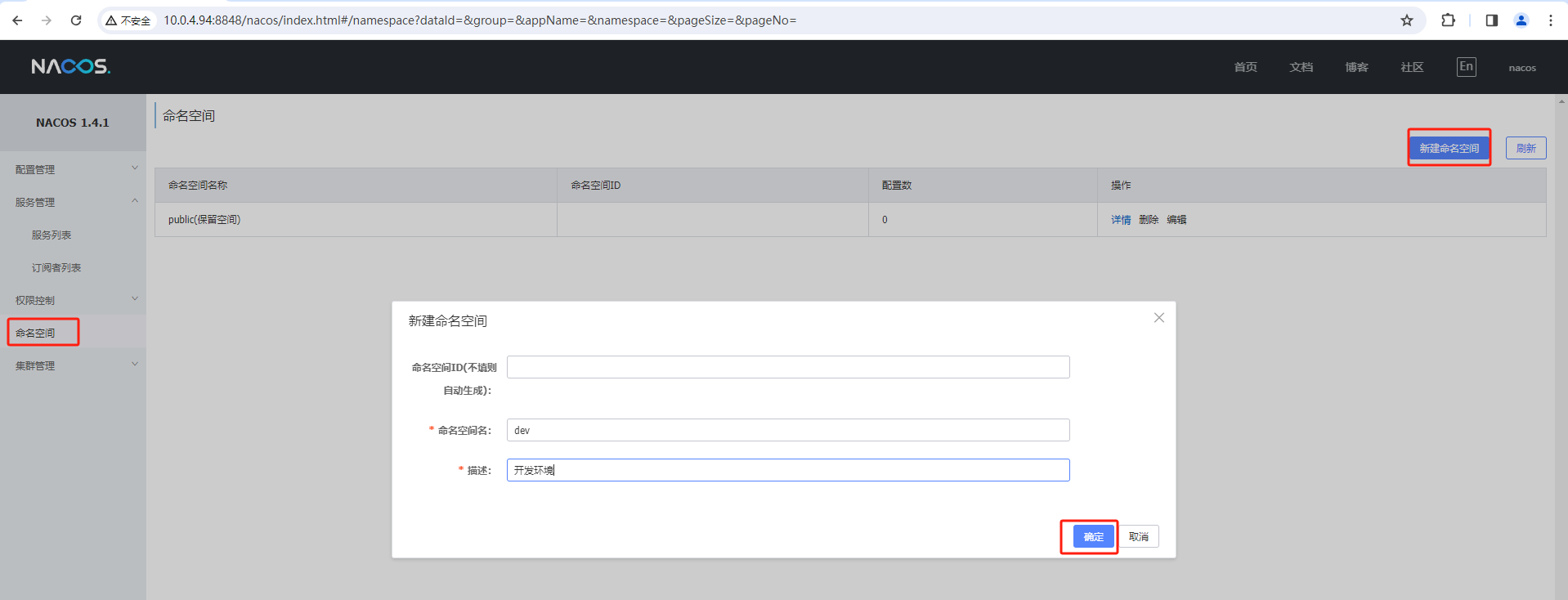1568x600 pixels.
Task: Click the NACOS 1.4.1 sidebar title
Action: (x=73, y=123)
